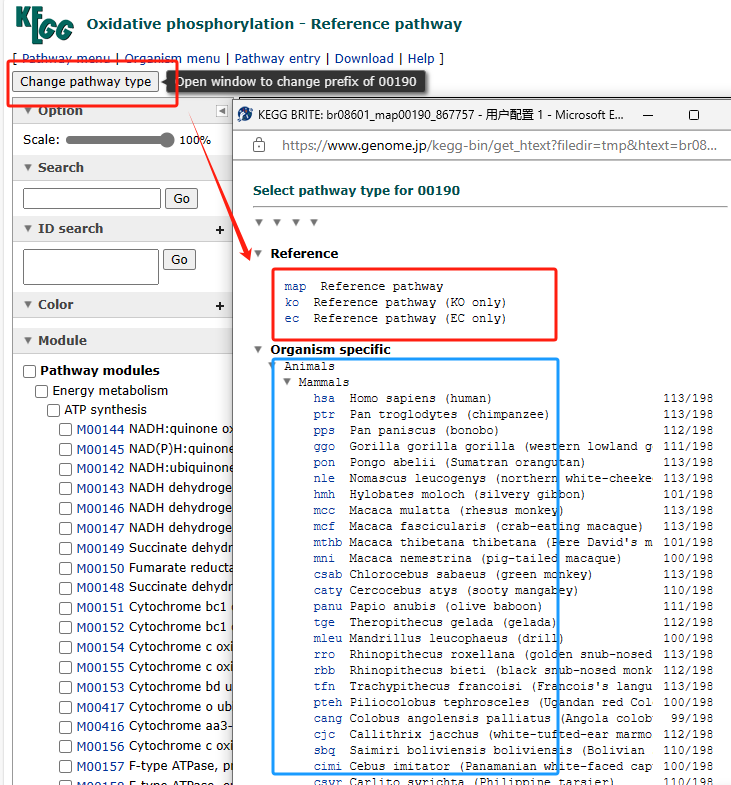The image size is (731, 785).
Task: Toggle the Pathway modules checkbox
Action: (30, 371)
